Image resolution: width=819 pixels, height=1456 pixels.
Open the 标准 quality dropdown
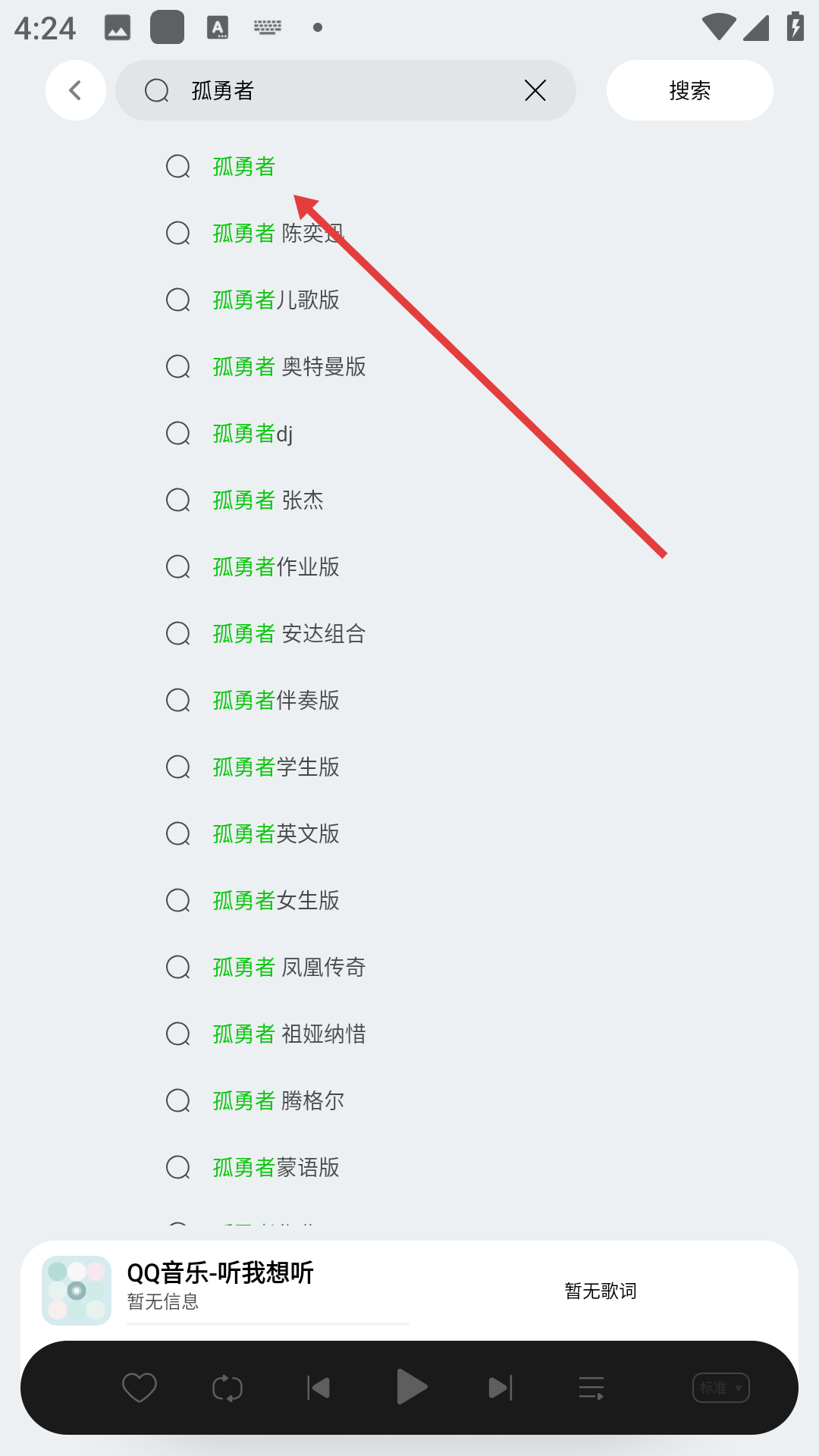tap(720, 1388)
